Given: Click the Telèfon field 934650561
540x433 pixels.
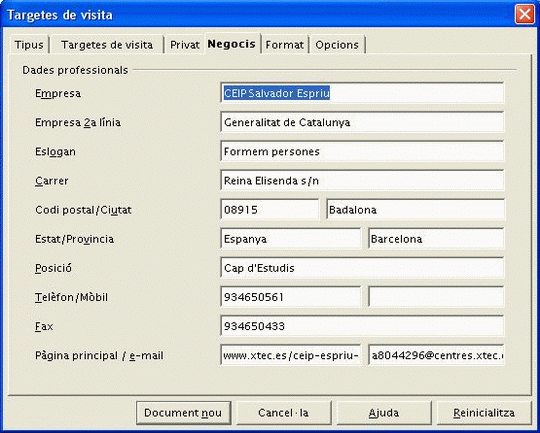Looking at the screenshot, I should point(291,297).
